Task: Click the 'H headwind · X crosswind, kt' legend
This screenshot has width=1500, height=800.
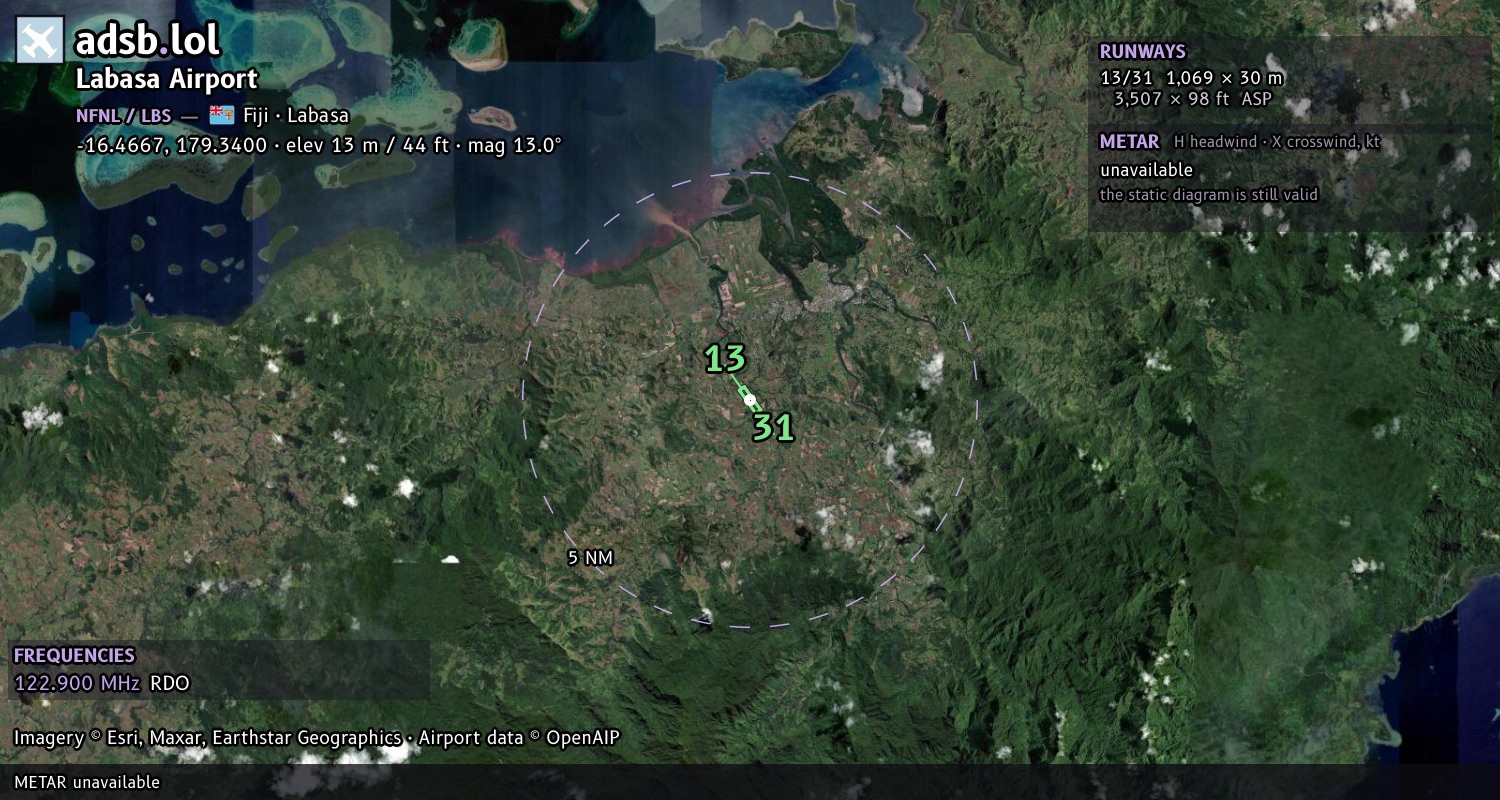Action: (x=1277, y=142)
